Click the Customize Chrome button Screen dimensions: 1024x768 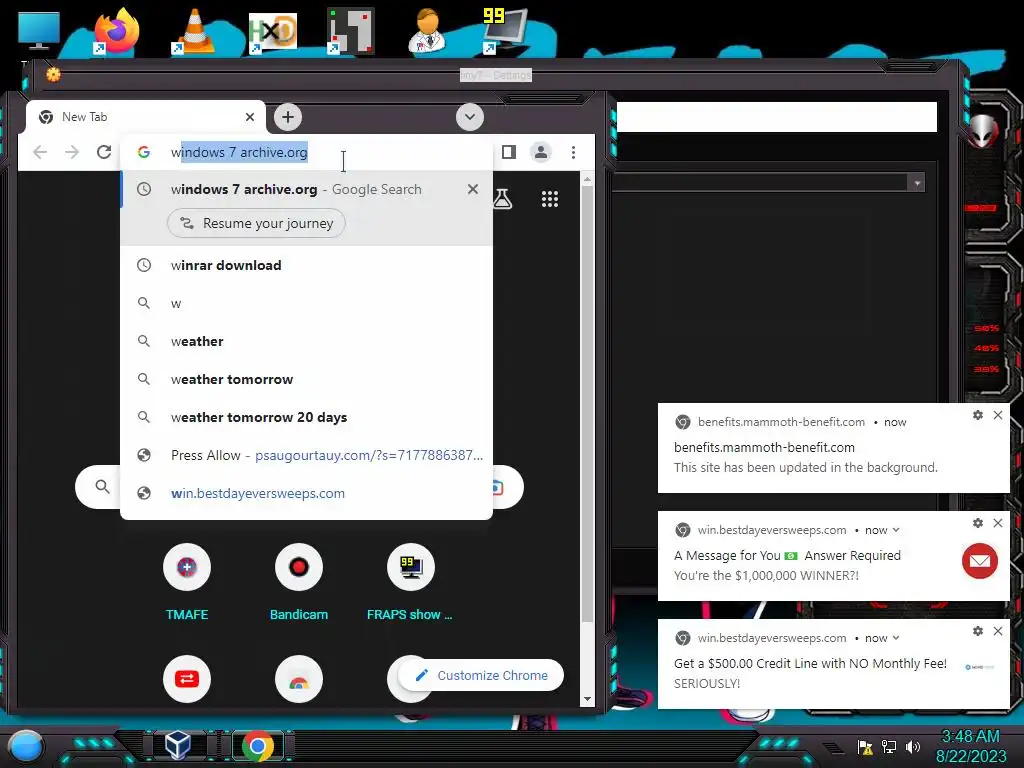tap(482, 675)
